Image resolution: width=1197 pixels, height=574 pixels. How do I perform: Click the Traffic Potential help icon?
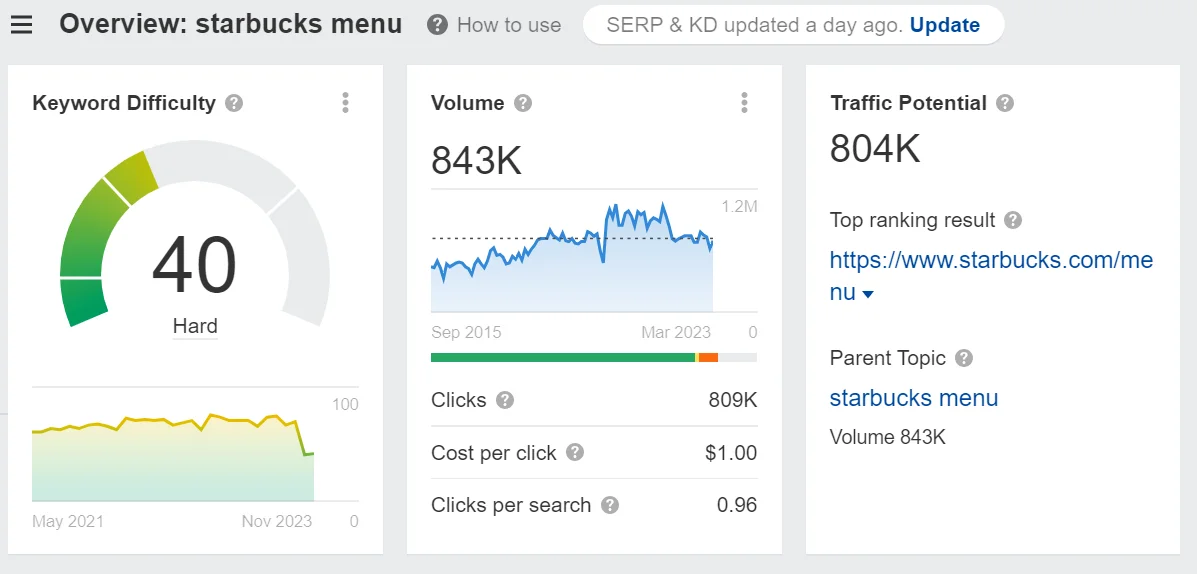pos(1005,103)
